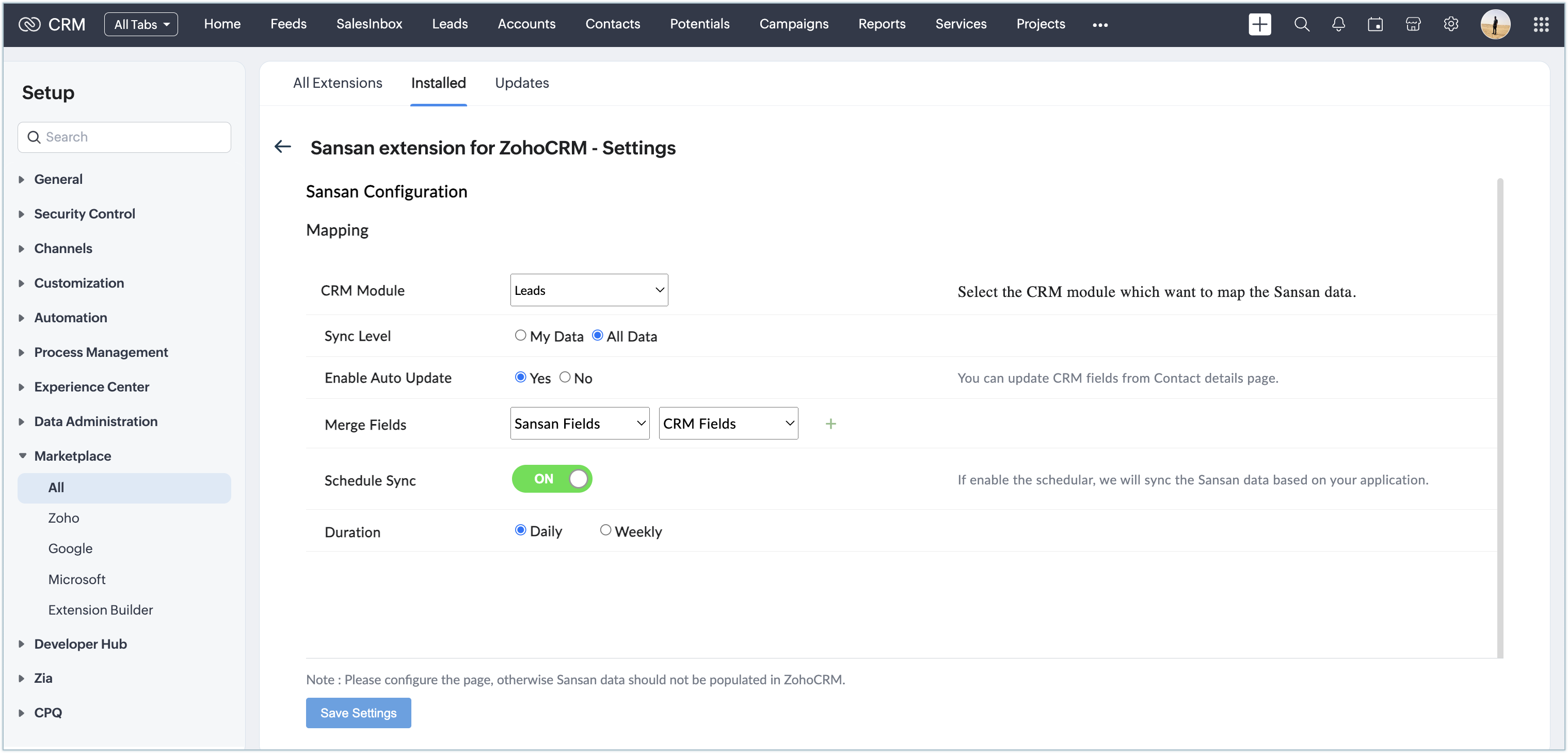Click the Setup search field
The width and height of the screenshot is (1568, 753).
tap(125, 137)
